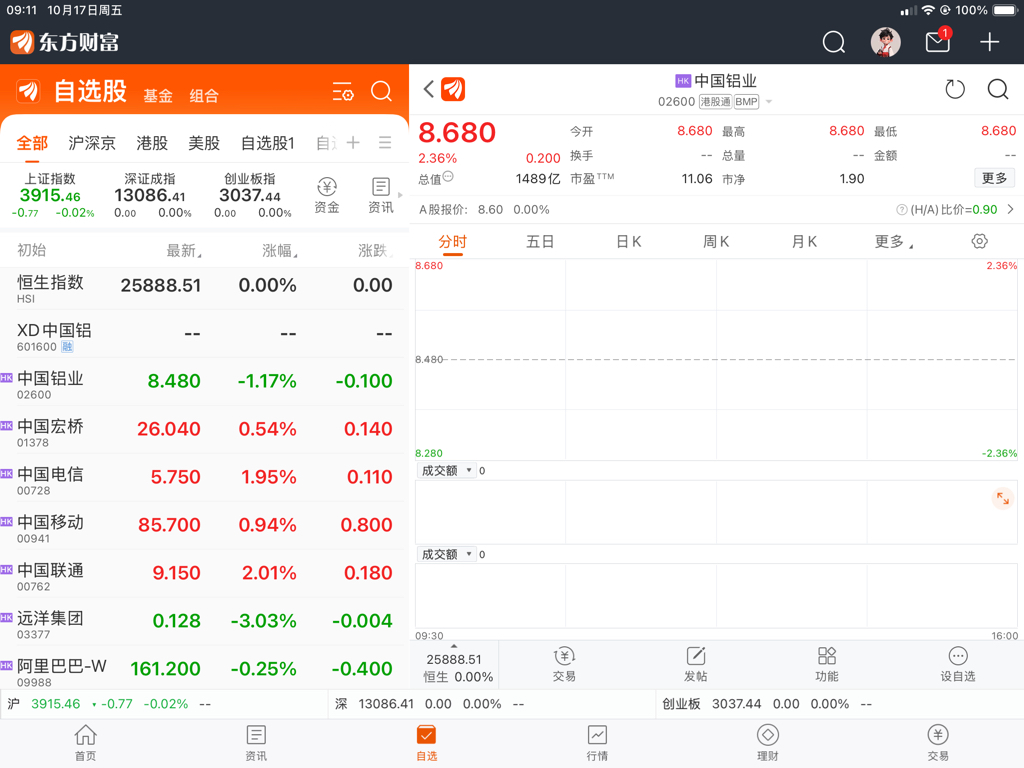Viewport: 1024px width, 768px height.
Task: Expand chart to fullscreen with arrows icon
Action: pyautogui.click(x=1003, y=500)
